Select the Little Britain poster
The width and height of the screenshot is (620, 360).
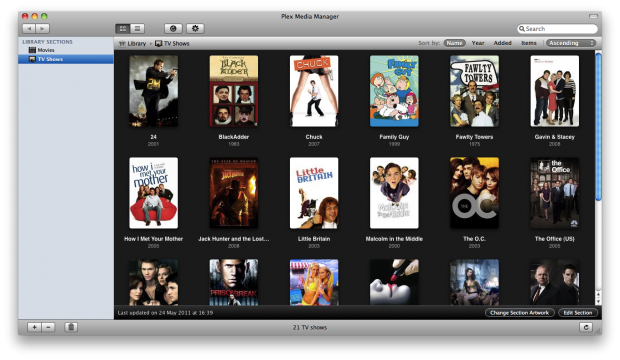point(314,193)
